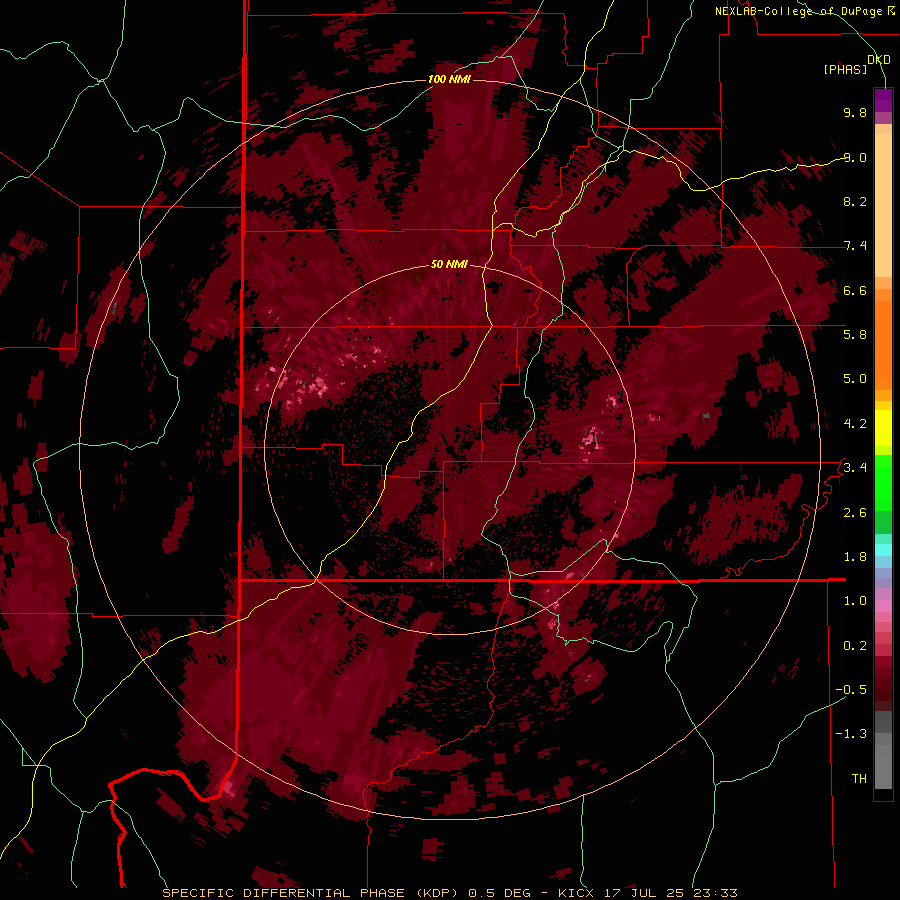900x900 pixels.
Task: Click the 9.8 legend value
Action: pyautogui.click(x=855, y=112)
